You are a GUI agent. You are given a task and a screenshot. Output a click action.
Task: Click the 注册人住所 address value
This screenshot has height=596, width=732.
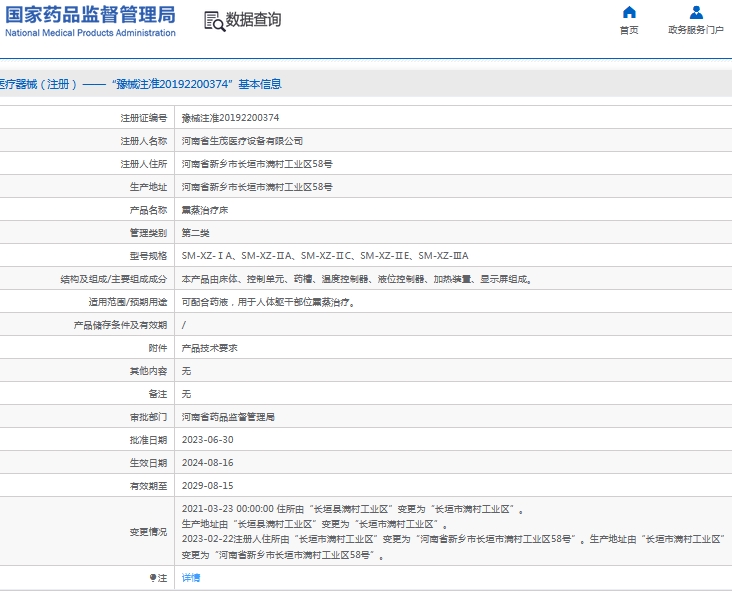(x=257, y=164)
